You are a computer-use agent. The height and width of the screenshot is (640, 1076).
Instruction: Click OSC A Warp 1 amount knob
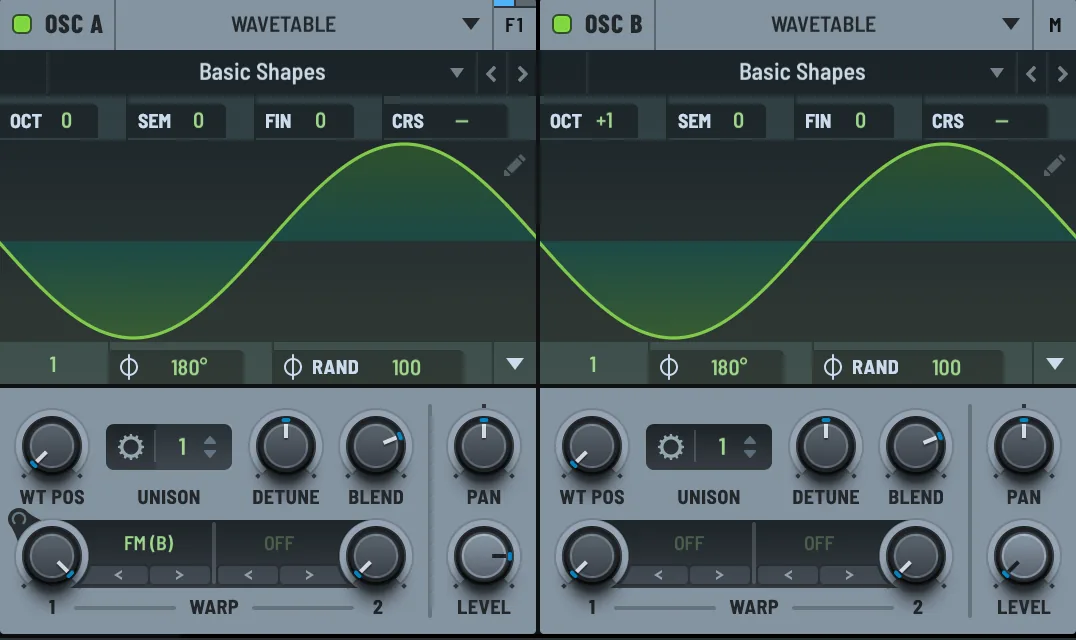click(51, 556)
